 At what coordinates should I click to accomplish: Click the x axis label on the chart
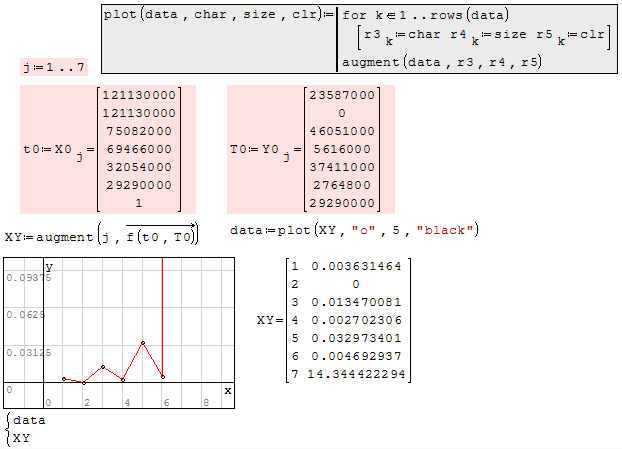tap(227, 390)
